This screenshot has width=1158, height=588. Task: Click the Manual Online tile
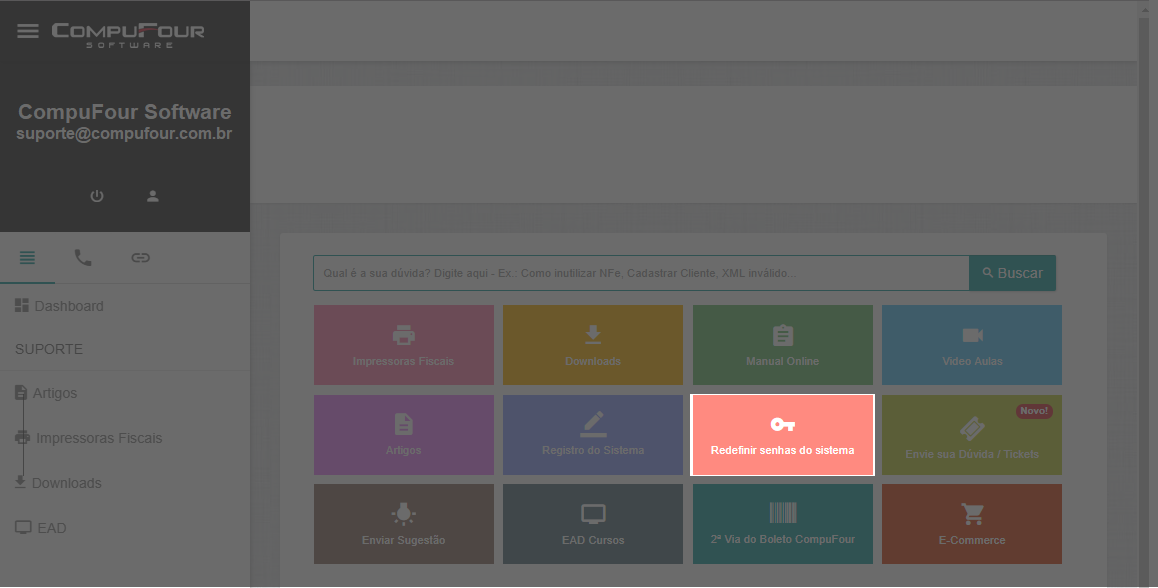click(782, 345)
